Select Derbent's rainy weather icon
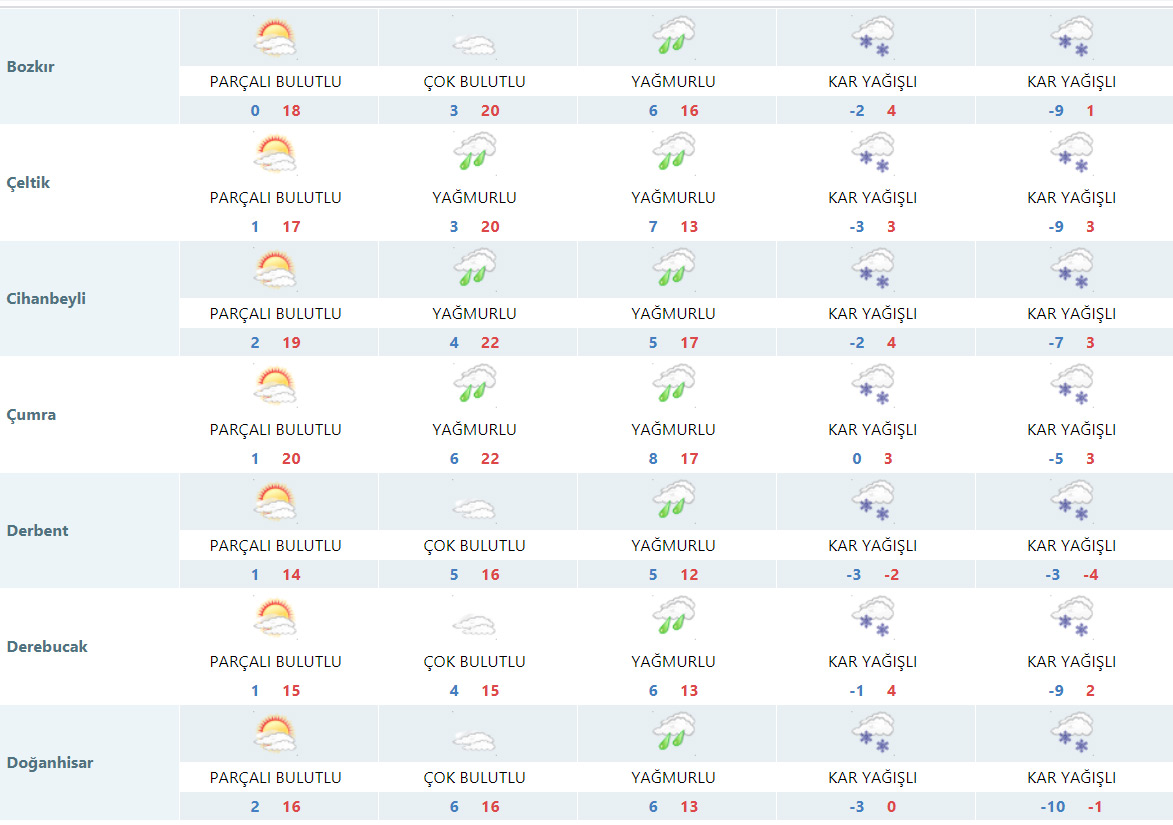This screenshot has width=1173, height=825. [x=673, y=502]
